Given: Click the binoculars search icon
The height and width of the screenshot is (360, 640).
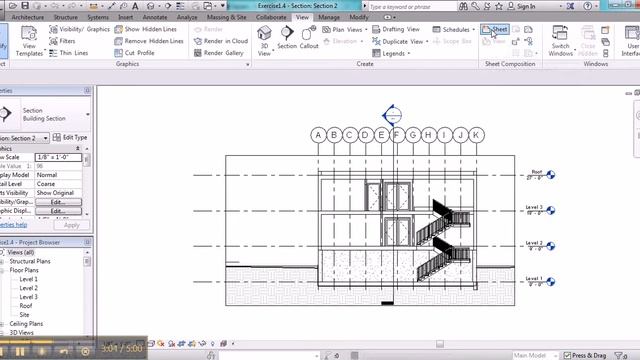Looking at the screenshot, I should 463,6.
